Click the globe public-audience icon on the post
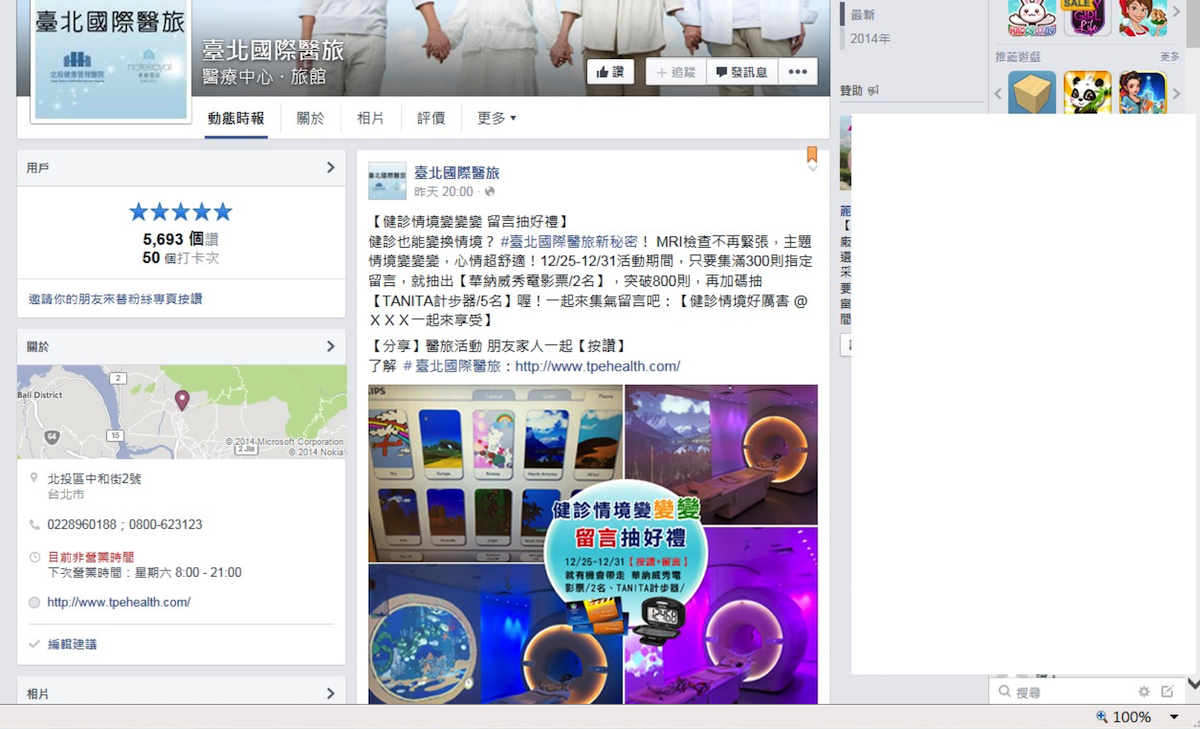The height and width of the screenshot is (729, 1200). [x=490, y=191]
